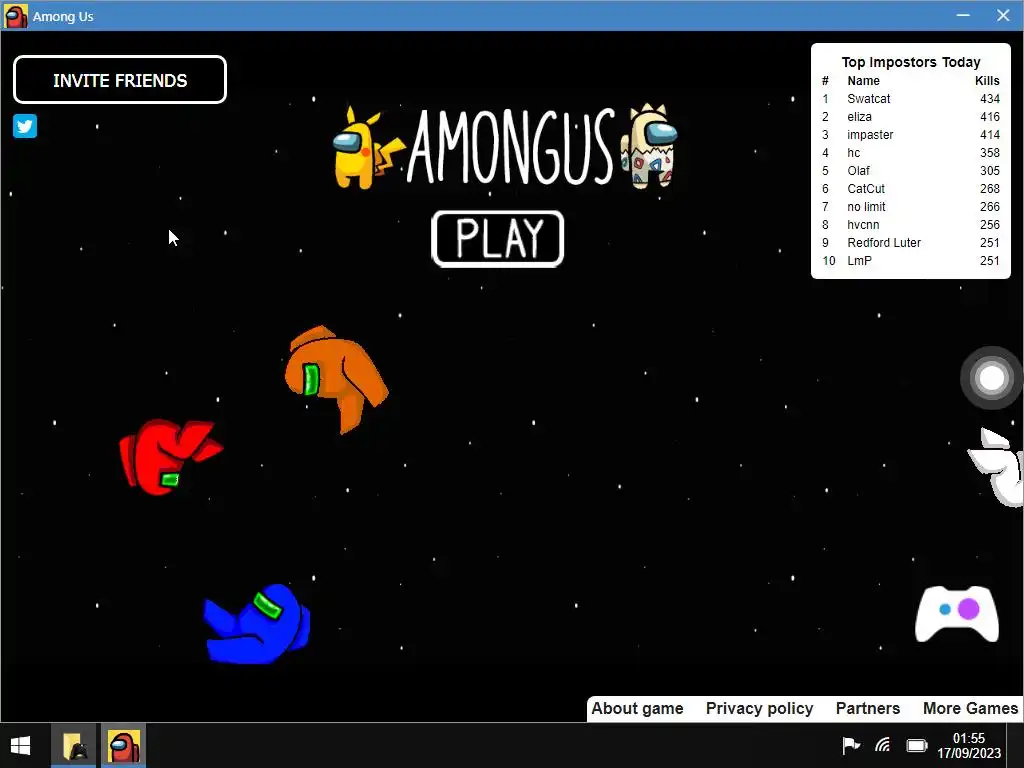The width and height of the screenshot is (1024, 768).
Task: Open the More Games link
Action: [970, 709]
